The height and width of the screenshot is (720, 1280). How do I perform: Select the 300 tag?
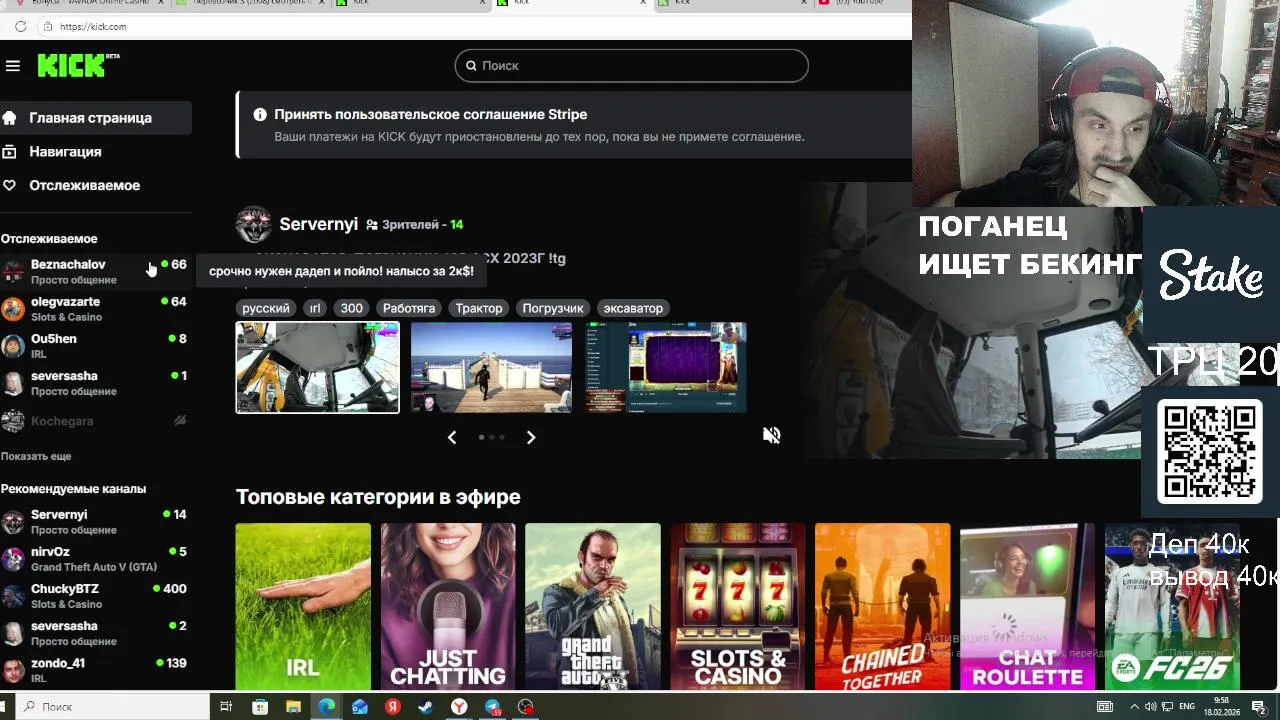(x=351, y=308)
